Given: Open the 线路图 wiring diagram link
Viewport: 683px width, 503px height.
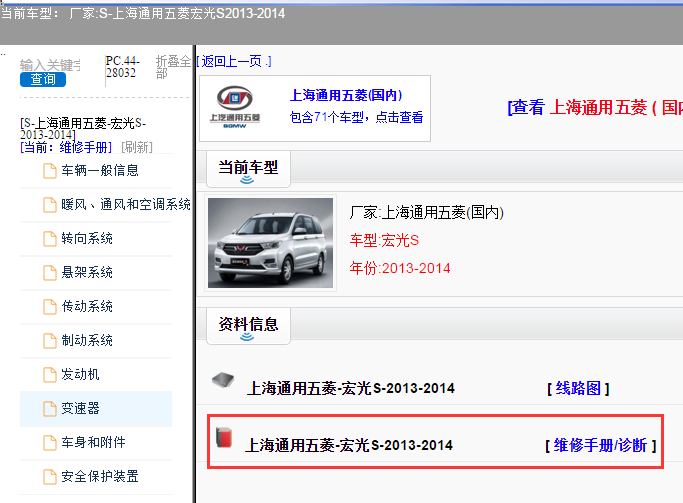Looking at the screenshot, I should pyautogui.click(x=578, y=388).
